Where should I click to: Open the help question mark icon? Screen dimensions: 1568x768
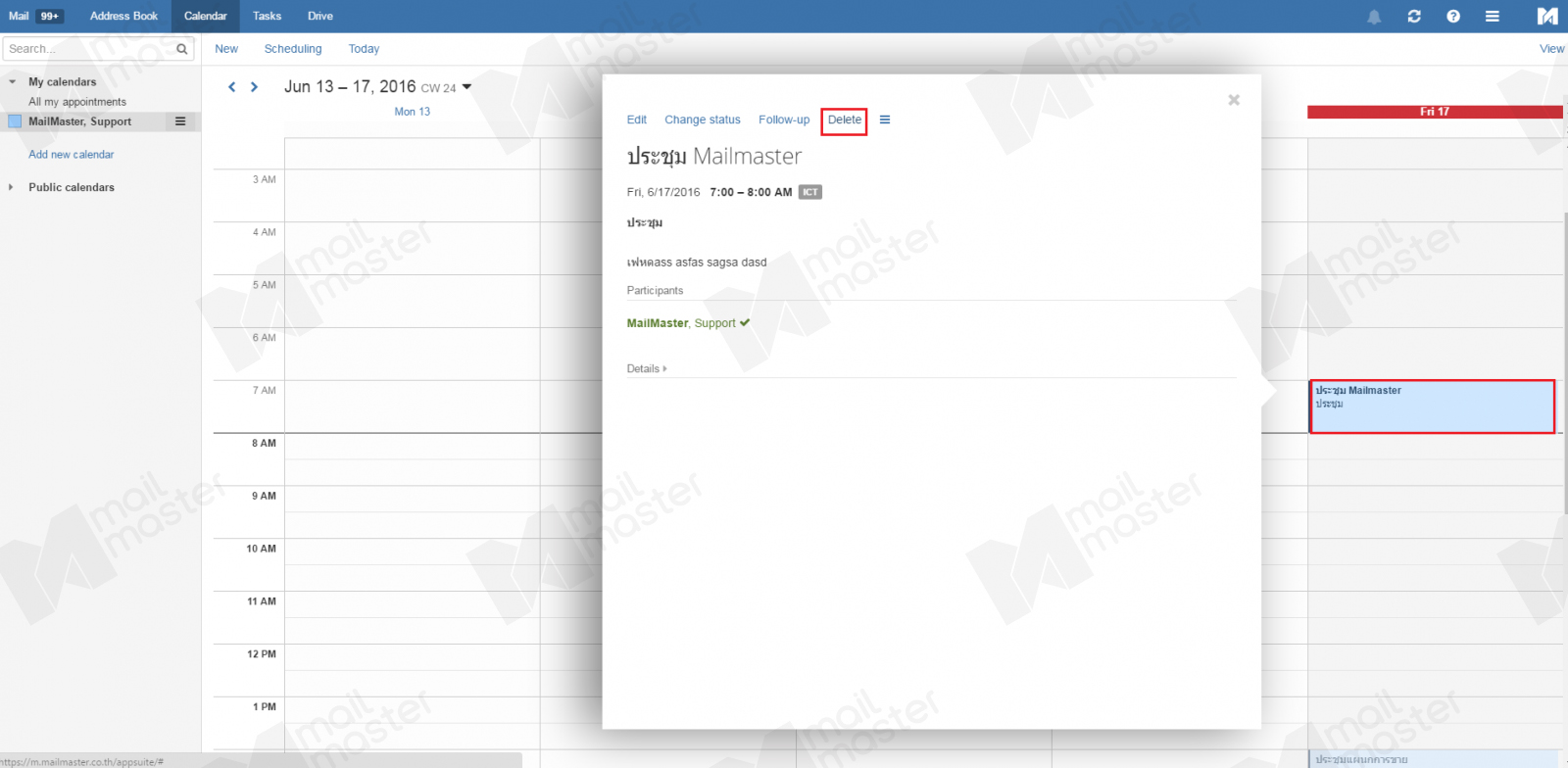tap(1453, 17)
